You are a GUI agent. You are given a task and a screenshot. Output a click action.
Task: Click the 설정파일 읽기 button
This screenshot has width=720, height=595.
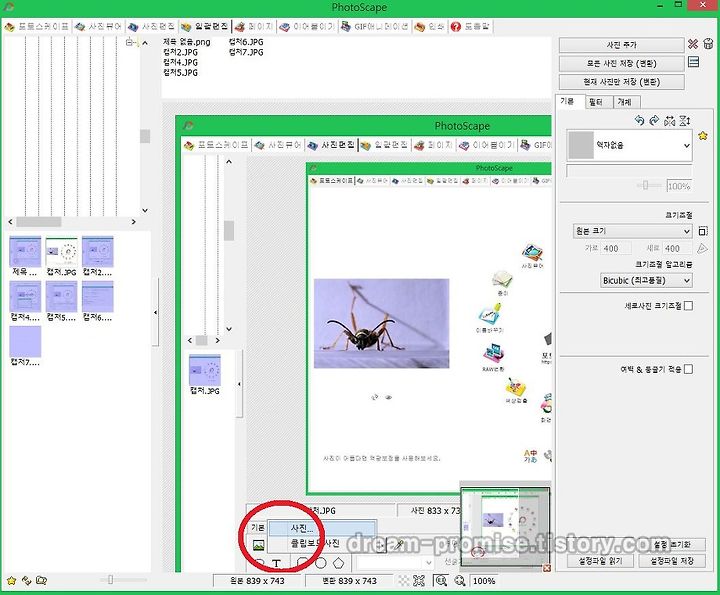coord(601,561)
